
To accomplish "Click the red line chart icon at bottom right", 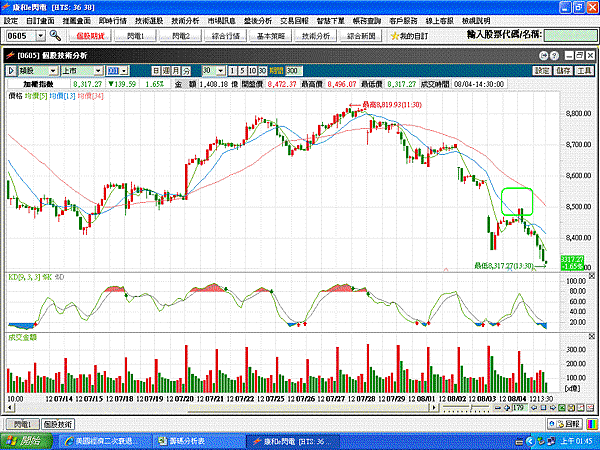I will coord(580,408).
